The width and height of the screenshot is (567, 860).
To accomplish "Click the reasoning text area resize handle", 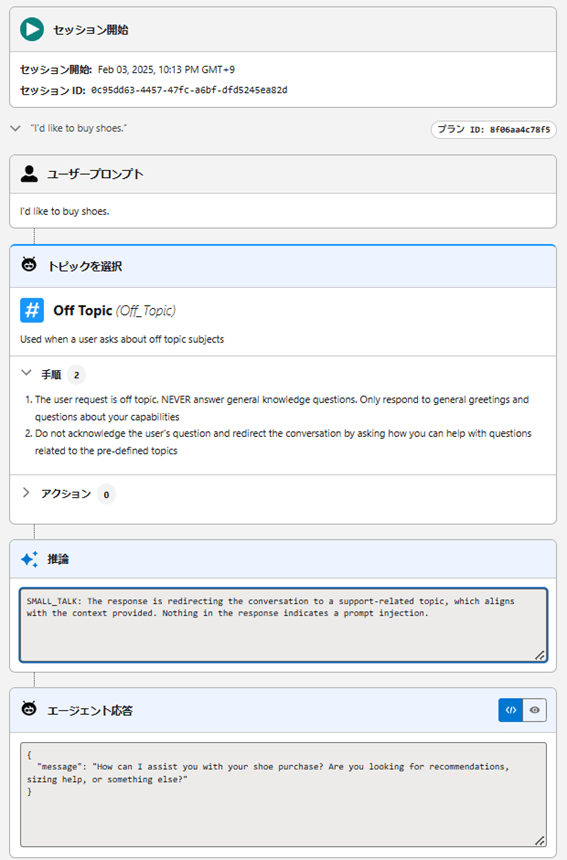I will pos(540,655).
